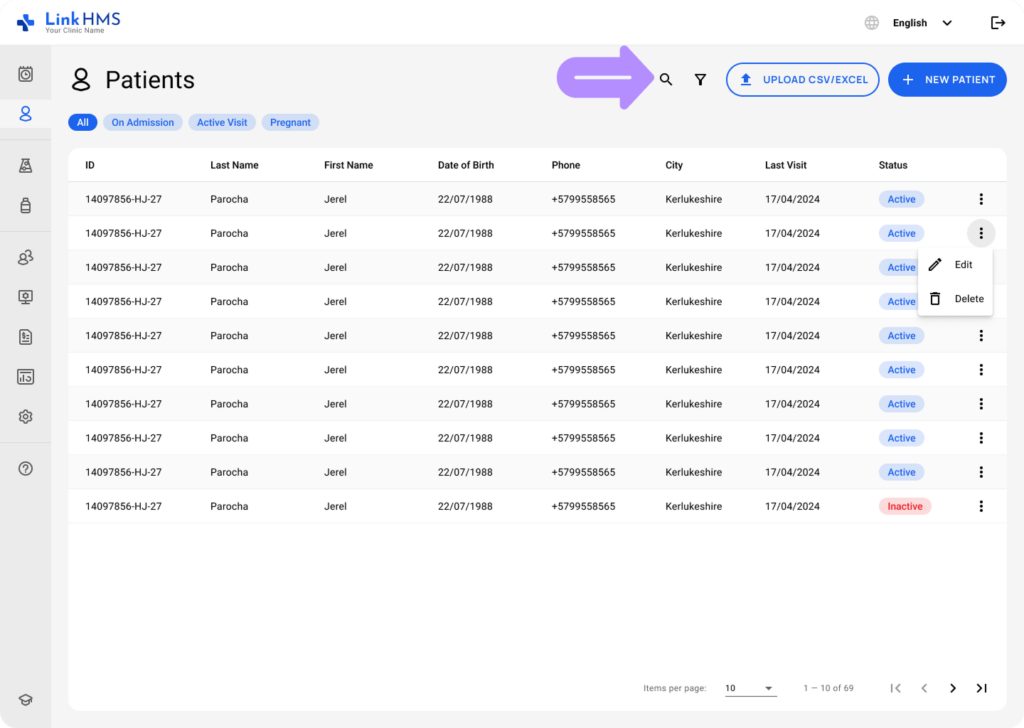1024x728 pixels.
Task: Click the filter funnel icon
Action: coord(700,79)
